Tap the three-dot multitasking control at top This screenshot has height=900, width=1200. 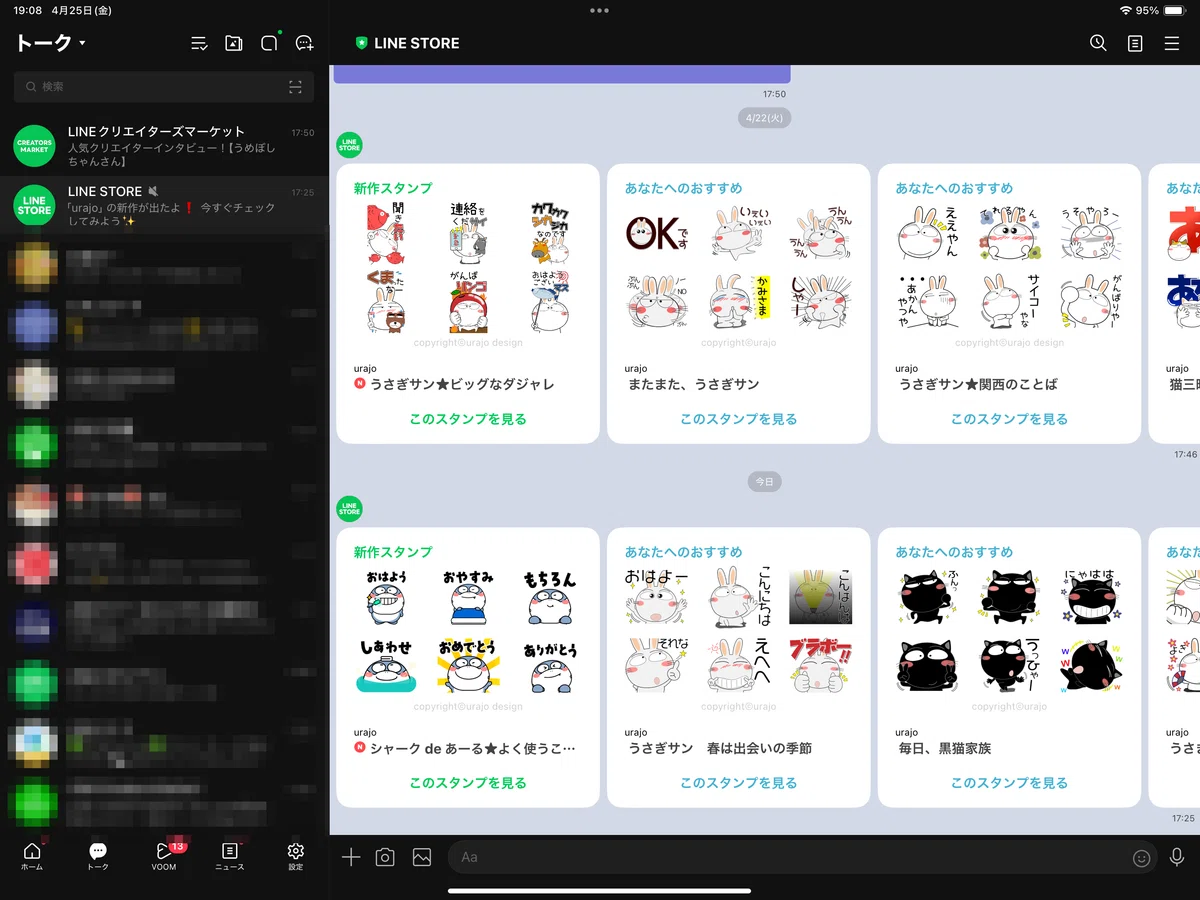pyautogui.click(x=599, y=10)
